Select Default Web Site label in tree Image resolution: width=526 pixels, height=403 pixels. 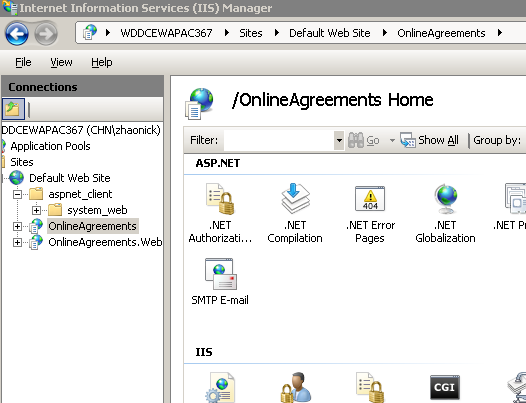coord(69,178)
